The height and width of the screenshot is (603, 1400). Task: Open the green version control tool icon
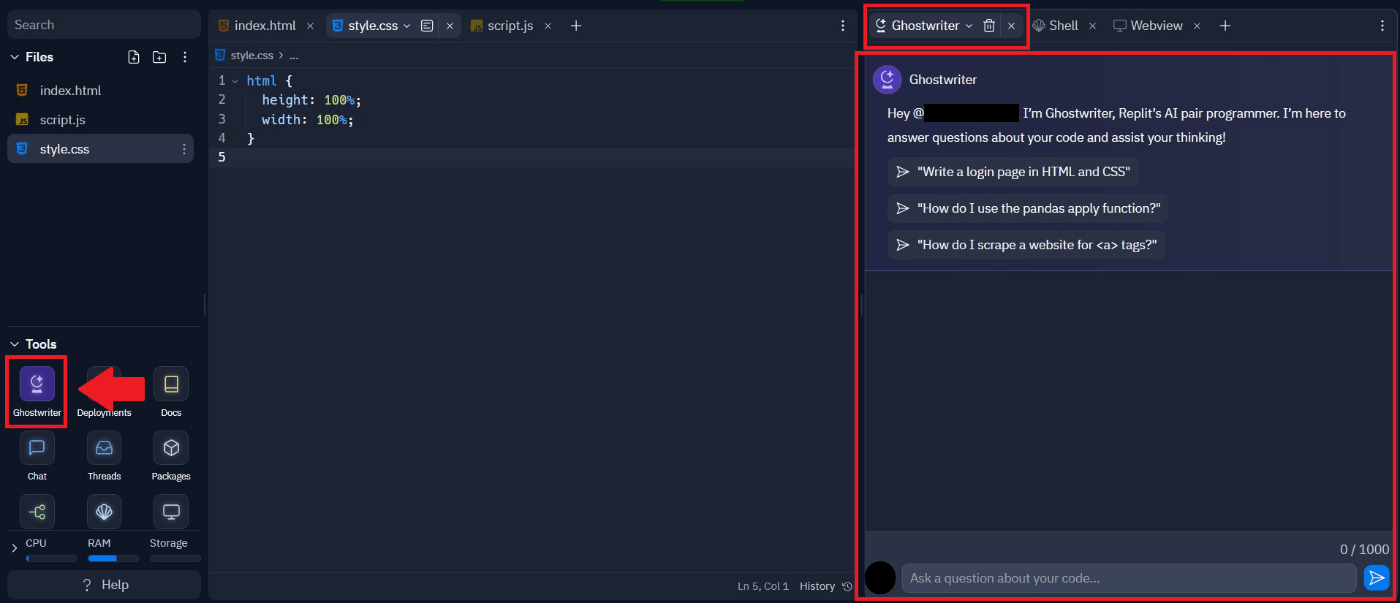pyautogui.click(x=37, y=512)
